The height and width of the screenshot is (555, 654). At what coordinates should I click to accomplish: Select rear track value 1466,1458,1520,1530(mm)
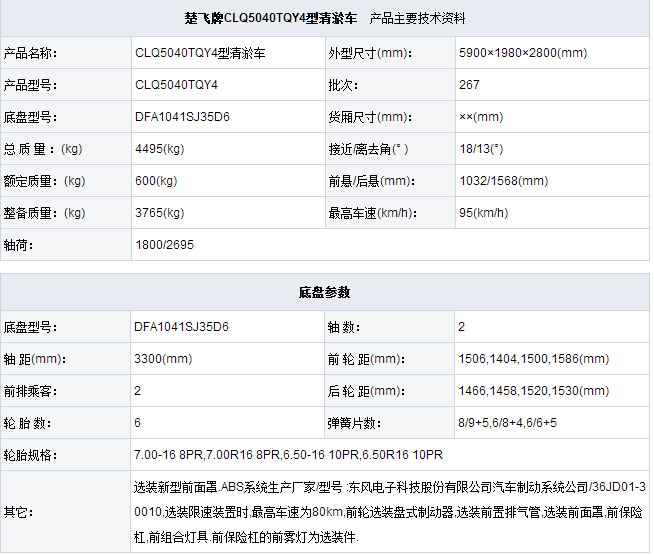(533, 391)
